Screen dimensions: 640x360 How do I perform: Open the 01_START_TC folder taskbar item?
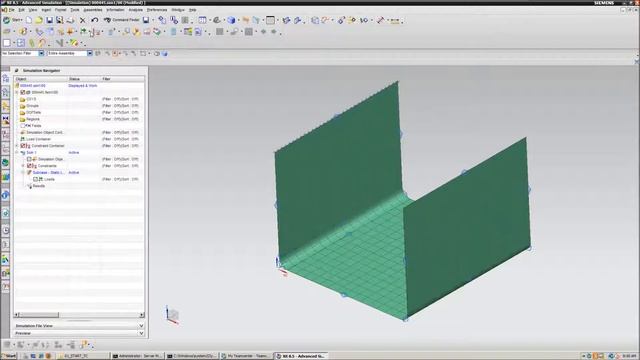(x=83, y=356)
